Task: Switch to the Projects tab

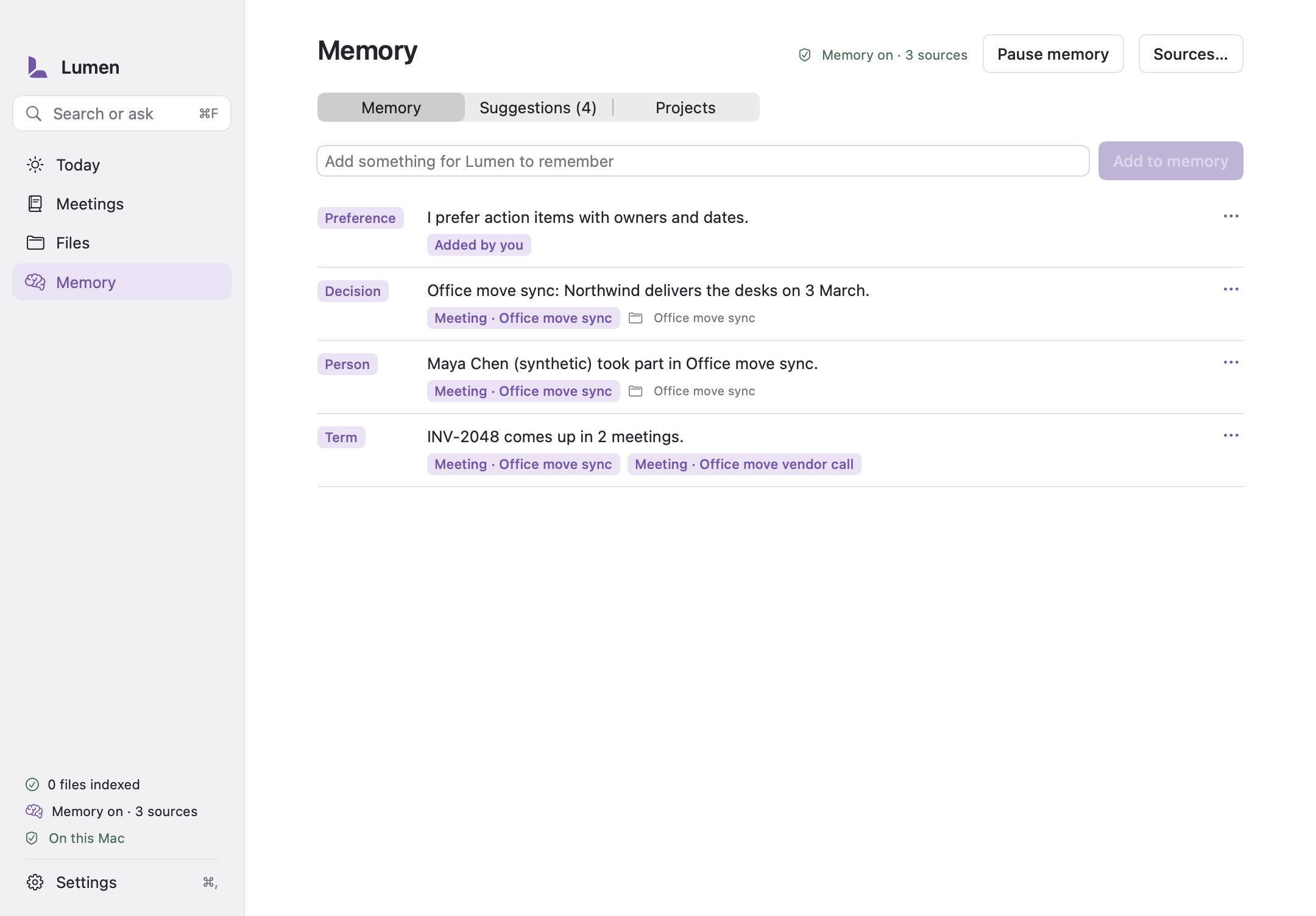Action: (x=685, y=107)
